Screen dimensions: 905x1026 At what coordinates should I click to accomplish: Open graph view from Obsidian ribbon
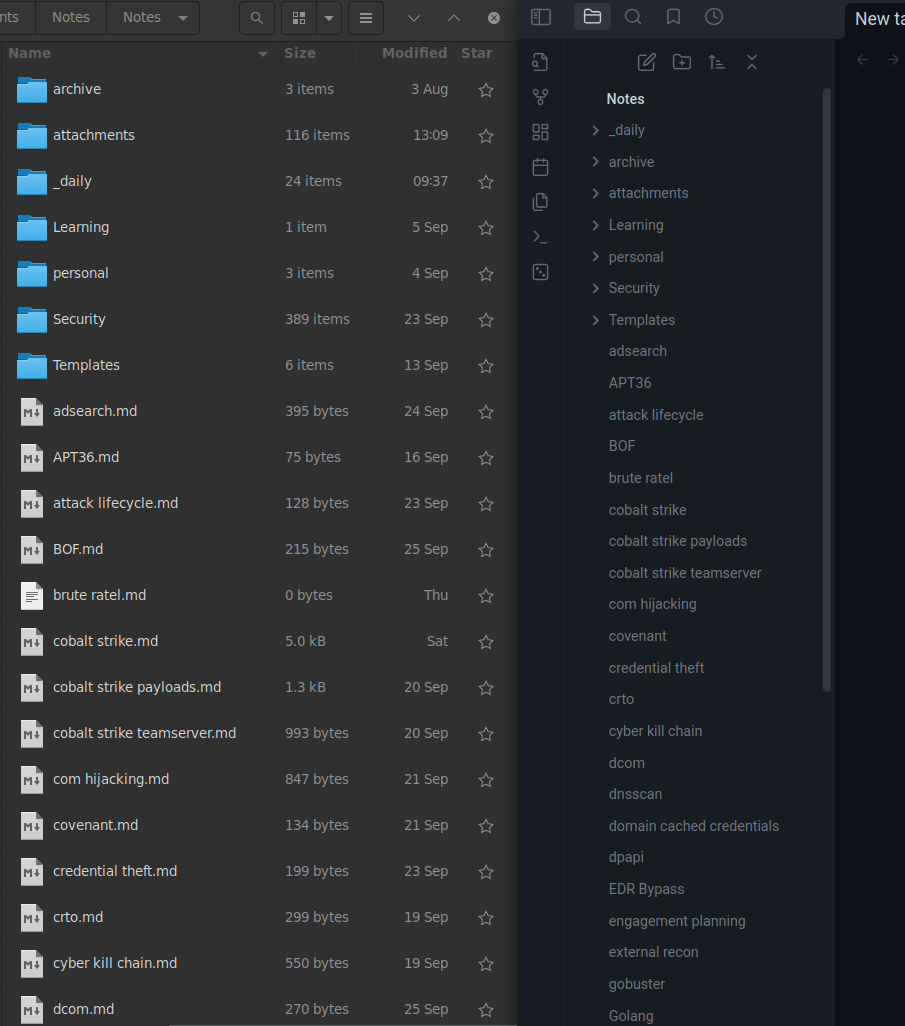point(541,97)
